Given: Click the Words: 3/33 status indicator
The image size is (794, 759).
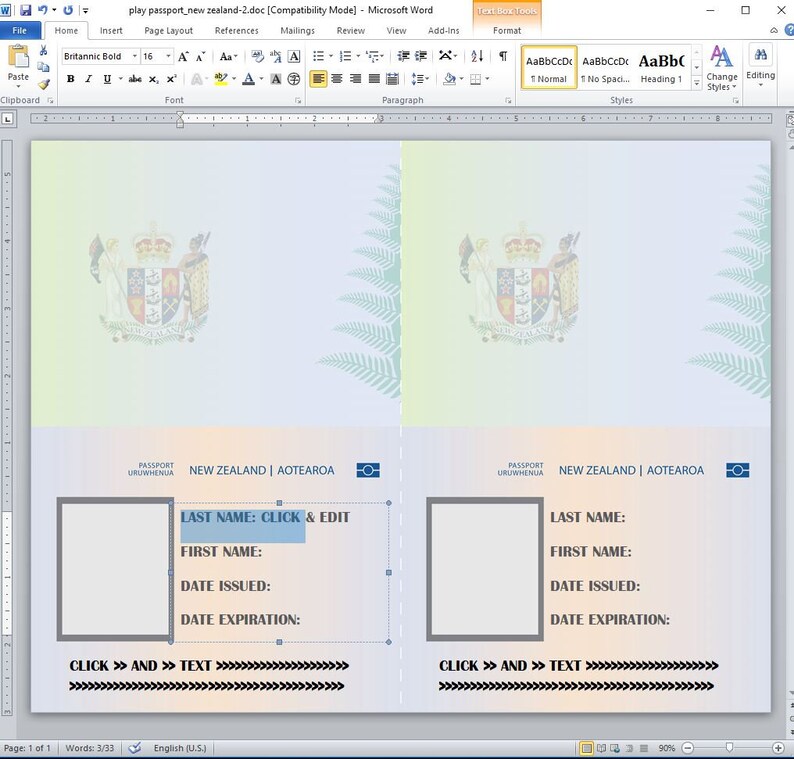Looking at the screenshot, I should [x=90, y=748].
